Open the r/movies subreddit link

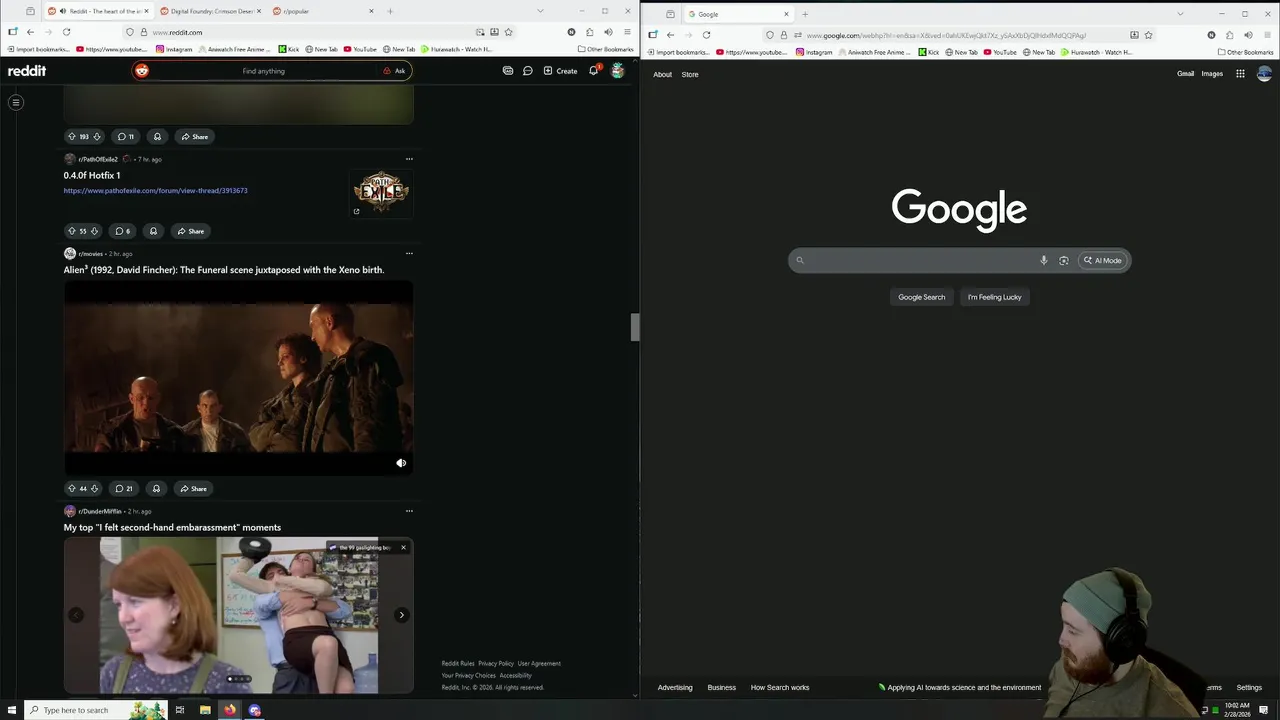pyautogui.click(x=90, y=254)
